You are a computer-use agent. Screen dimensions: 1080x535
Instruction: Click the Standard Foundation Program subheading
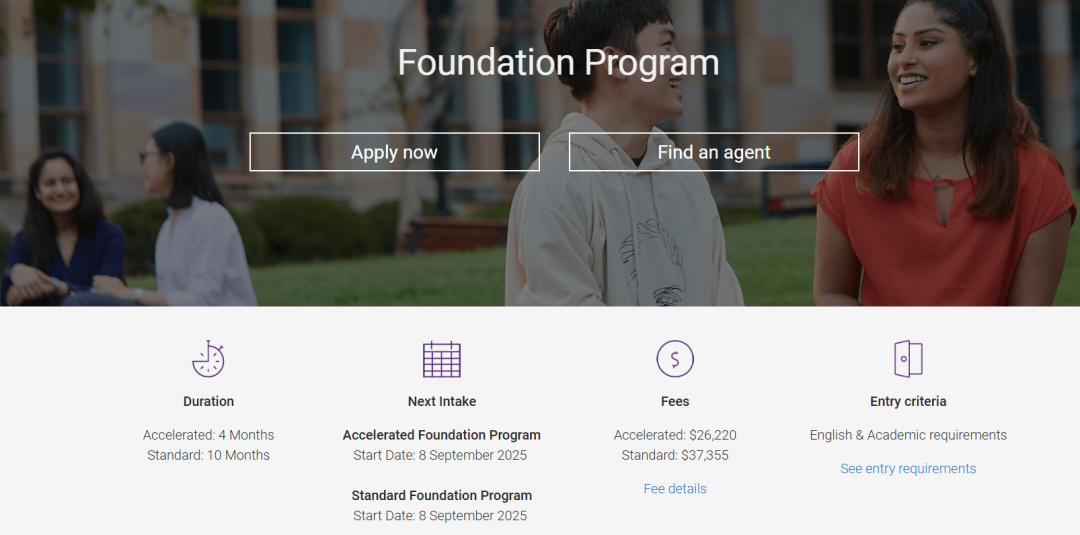click(x=442, y=496)
